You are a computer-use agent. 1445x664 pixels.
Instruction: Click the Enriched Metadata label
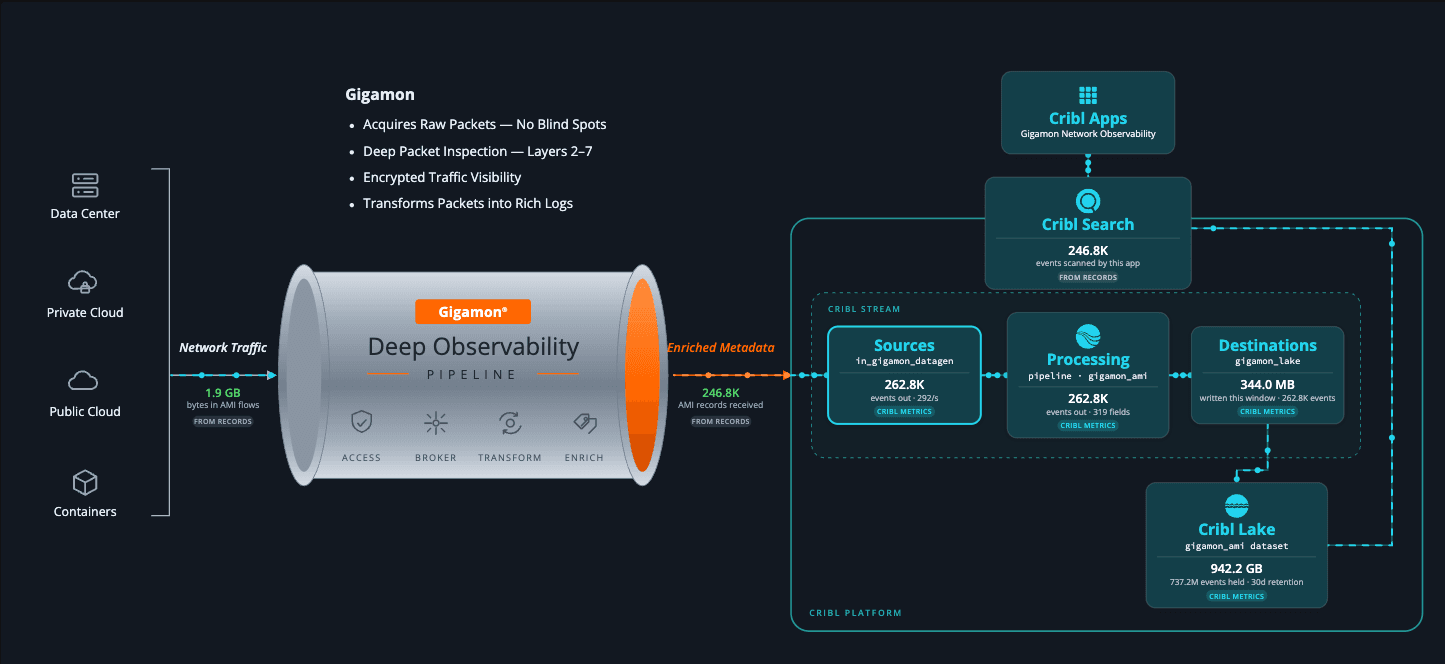point(720,348)
